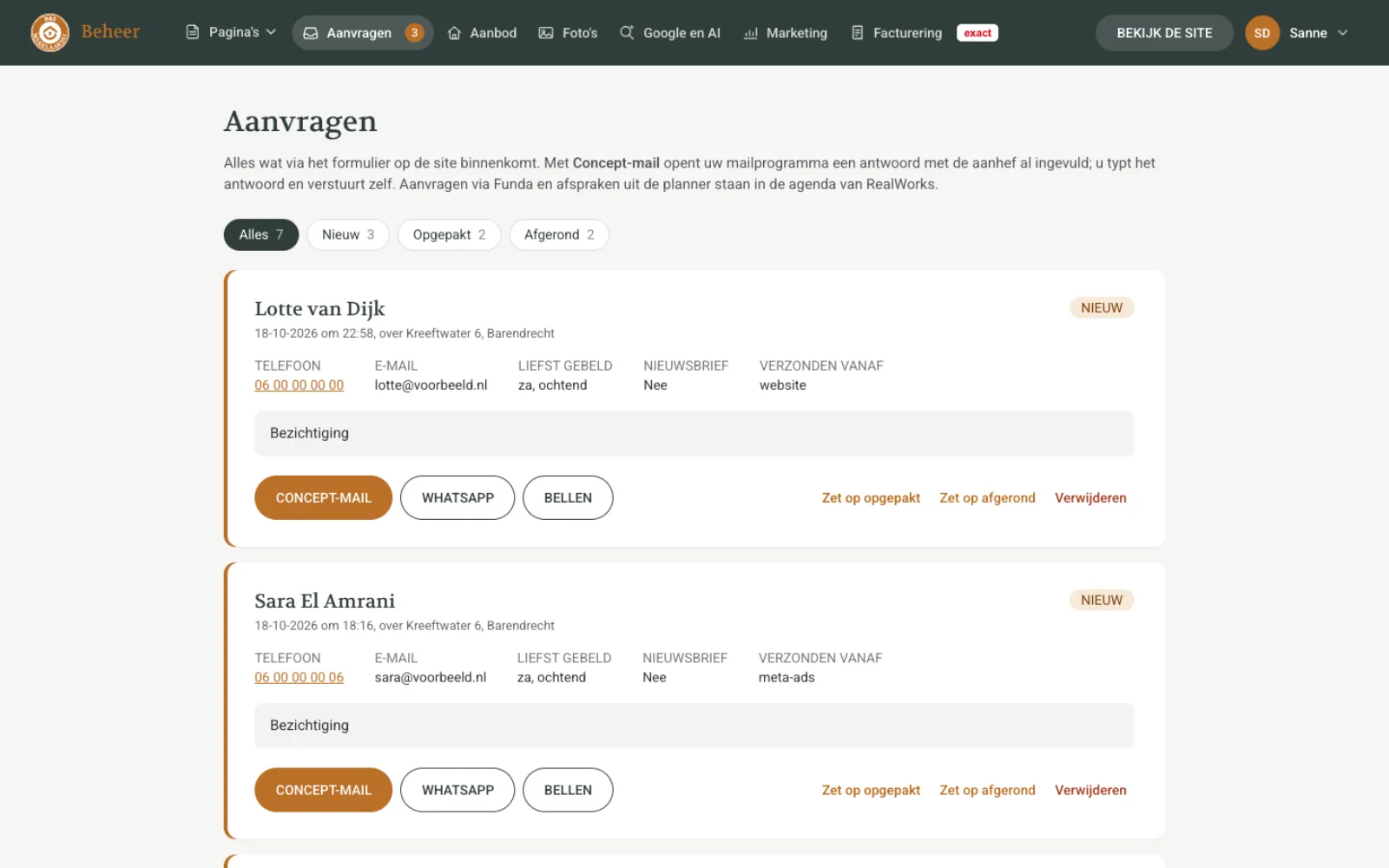Viewport: 1389px width, 868px height.
Task: Click Verwijderen for Sara El Amrani
Action: (x=1090, y=791)
